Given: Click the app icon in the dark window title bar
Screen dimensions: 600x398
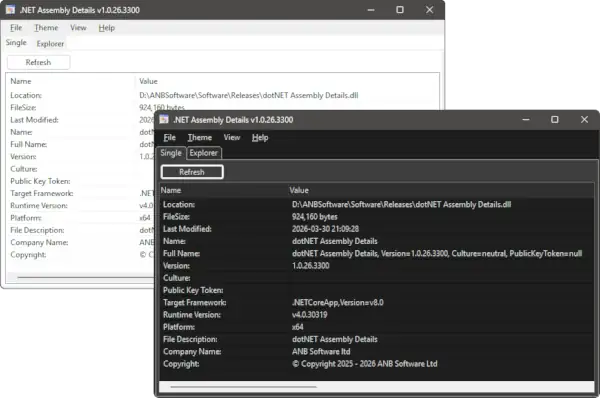Looking at the screenshot, I should click(x=164, y=119).
